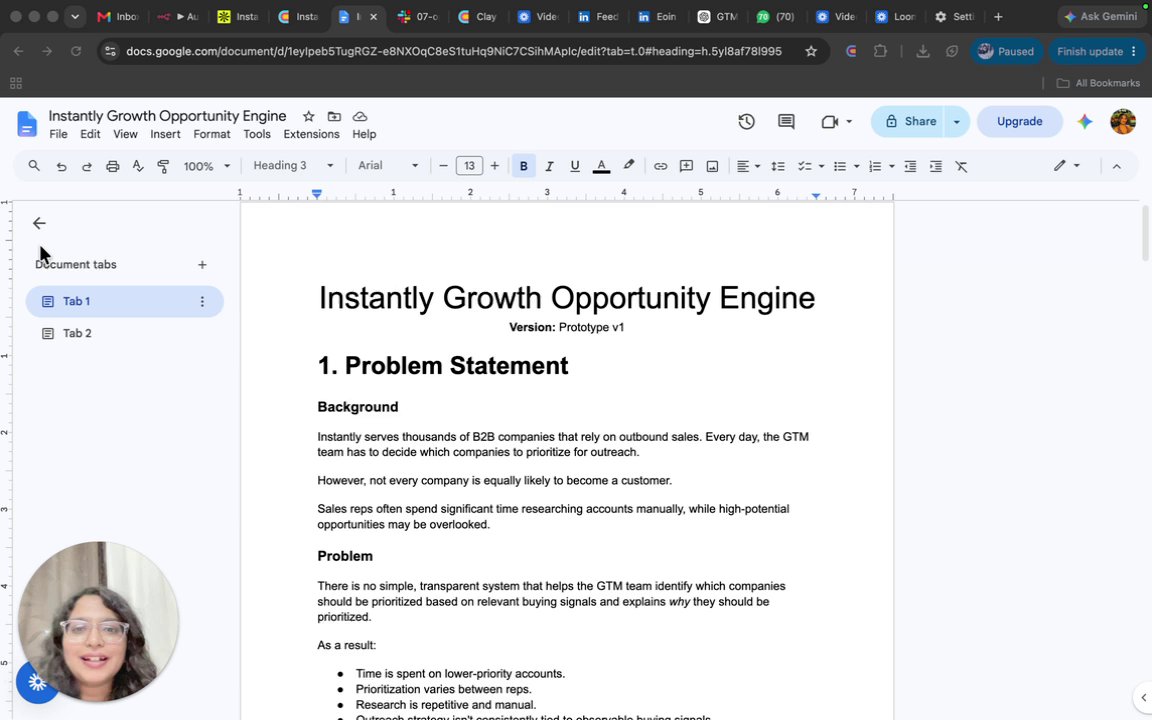Star the Instantly Growth Opportunity Engine document
The height and width of the screenshot is (720, 1152).
tap(309, 116)
